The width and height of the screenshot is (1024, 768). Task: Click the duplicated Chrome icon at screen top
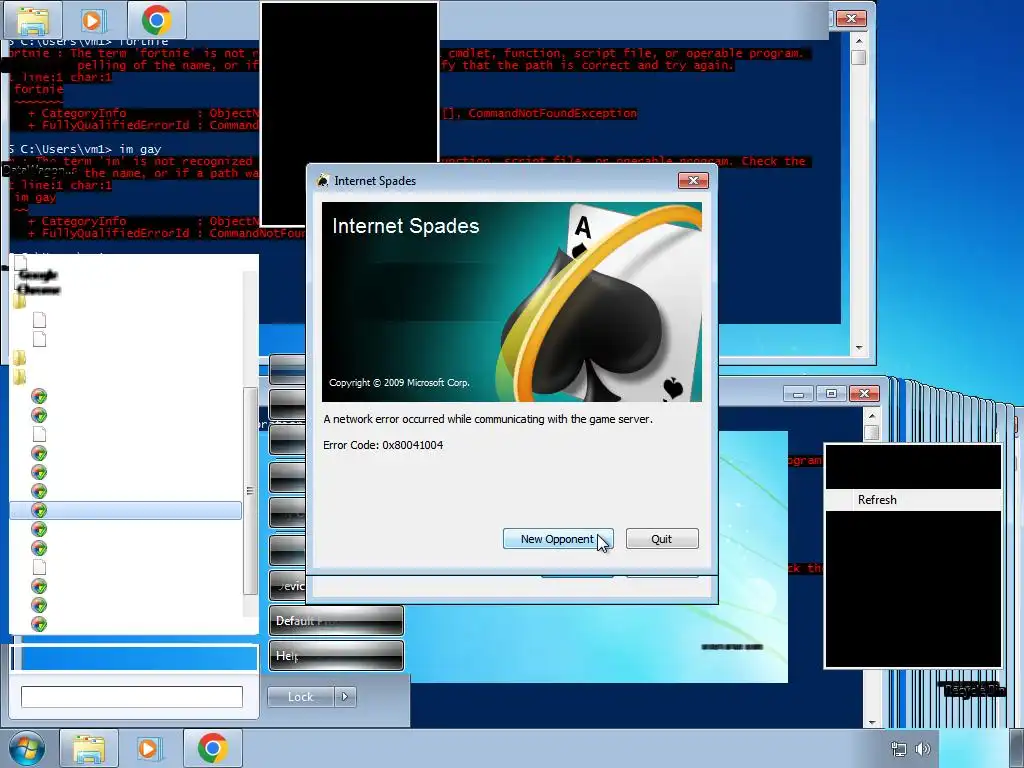tap(157, 20)
